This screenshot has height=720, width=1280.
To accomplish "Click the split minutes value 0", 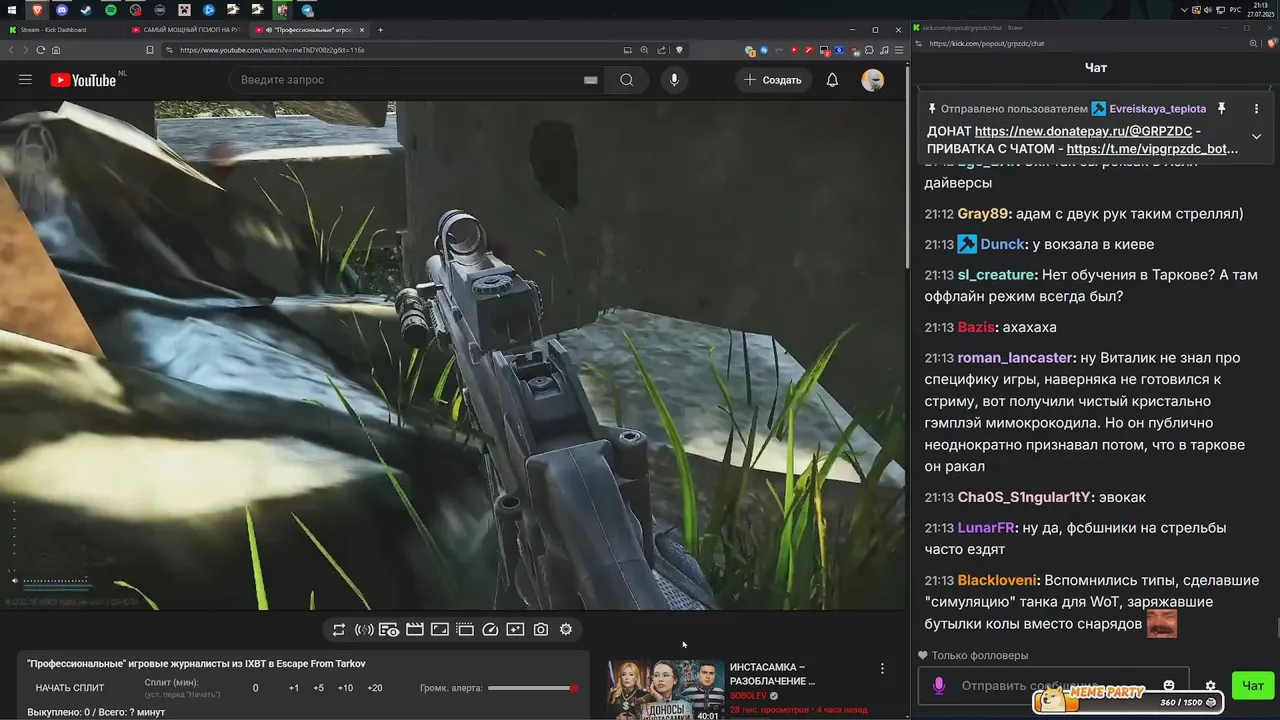I will pyautogui.click(x=256, y=688).
